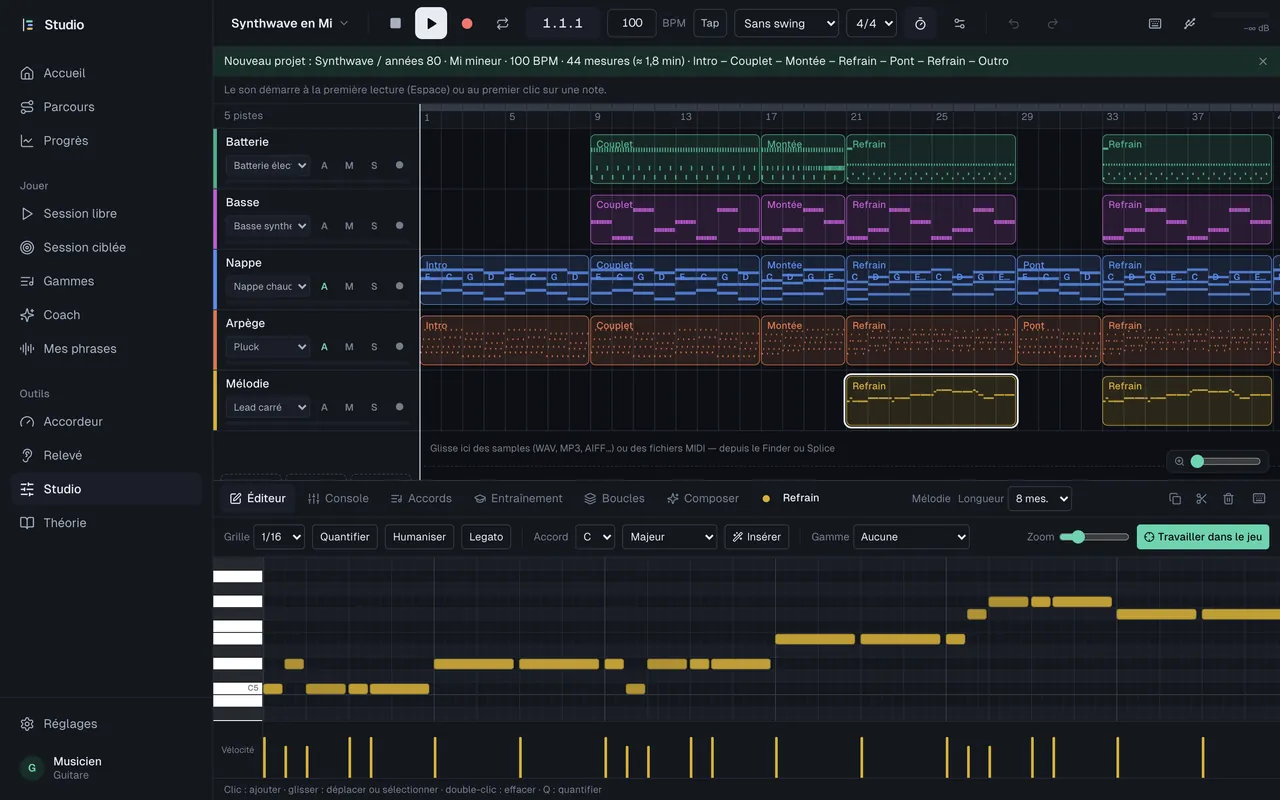Open the Composer tab
This screenshot has width=1280, height=800.
coord(703,498)
